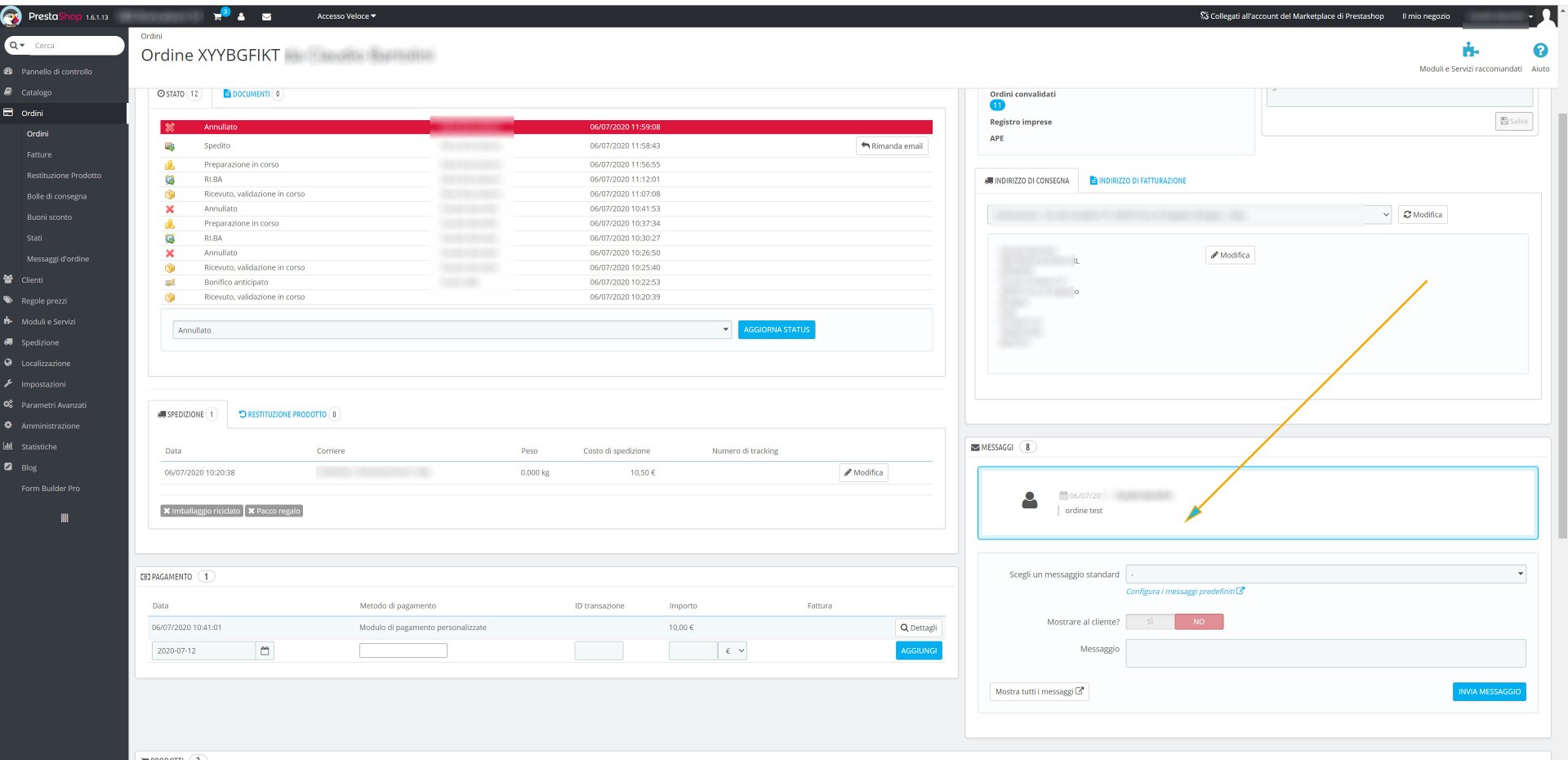Open the Il mio negozio link
The width and height of the screenshot is (1568, 760).
click(1426, 16)
